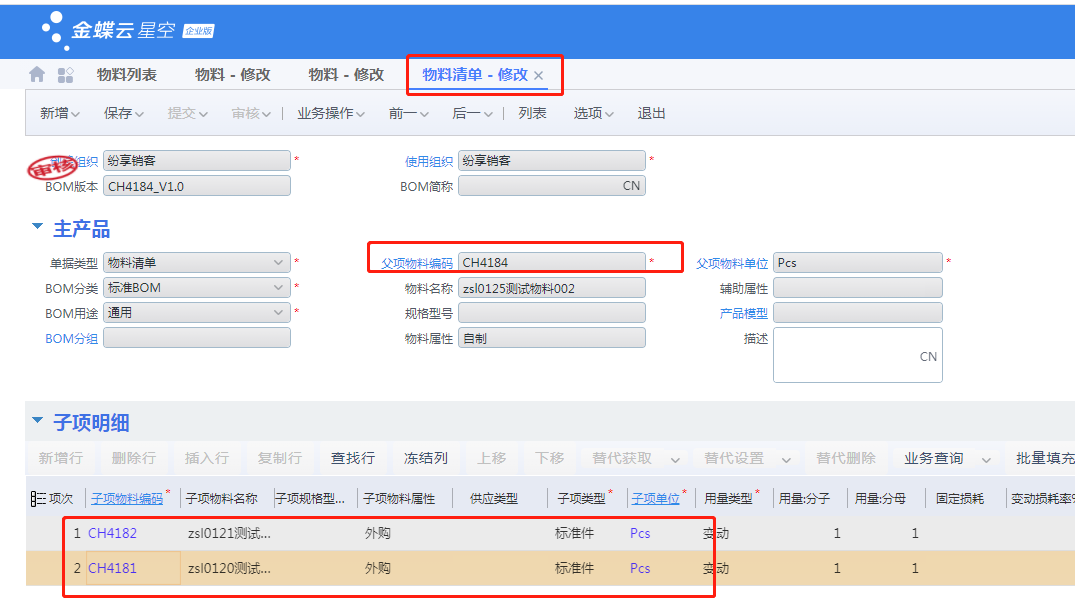
Task: Open the column settings icon beside 项次
Action: (38, 499)
